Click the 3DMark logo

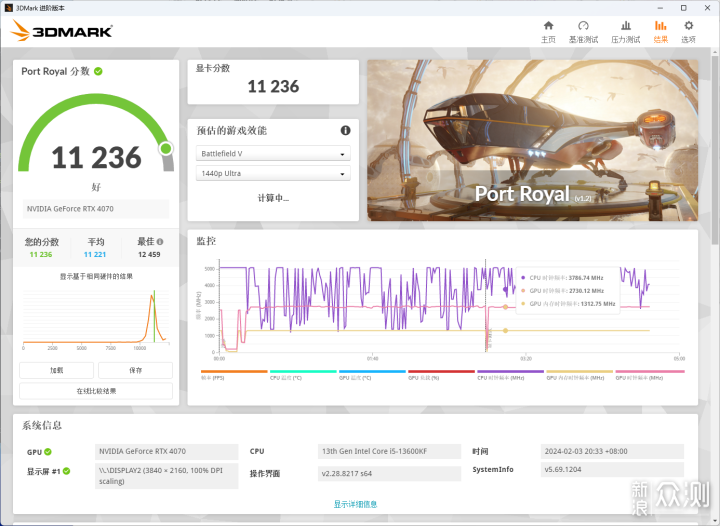[x=62, y=31]
